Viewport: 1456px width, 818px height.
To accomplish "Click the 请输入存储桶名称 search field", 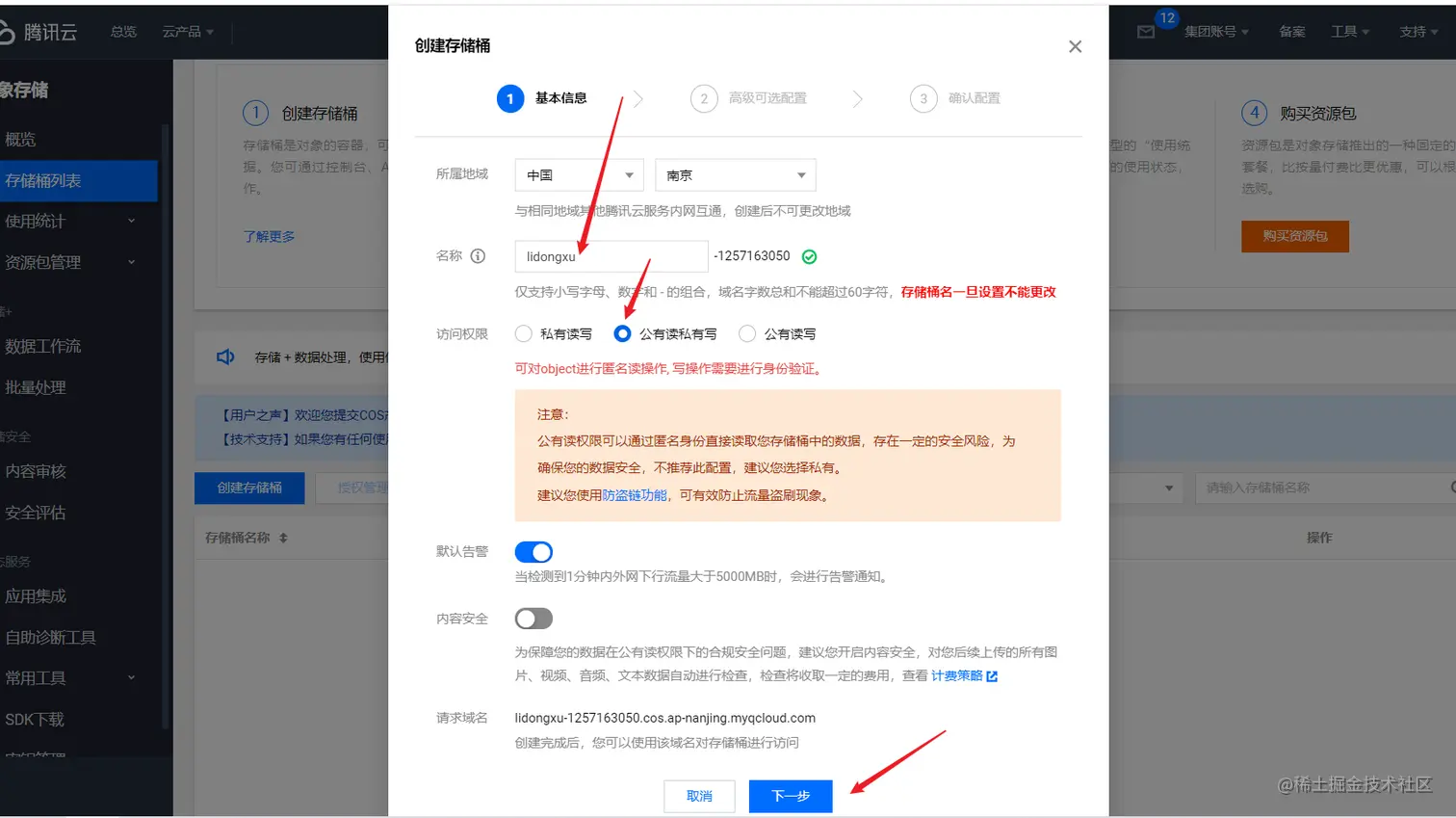I will click(x=1324, y=488).
